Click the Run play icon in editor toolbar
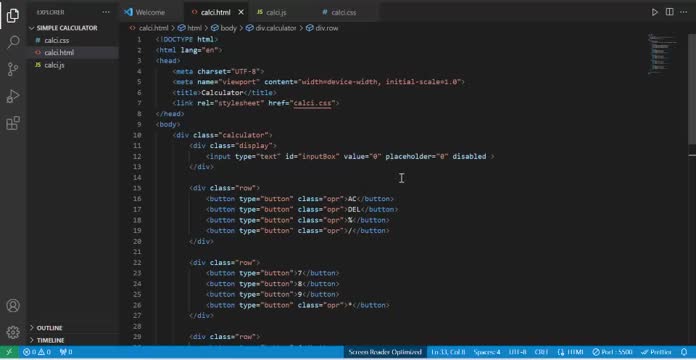Viewport: 696px width, 360px height. (x=655, y=12)
